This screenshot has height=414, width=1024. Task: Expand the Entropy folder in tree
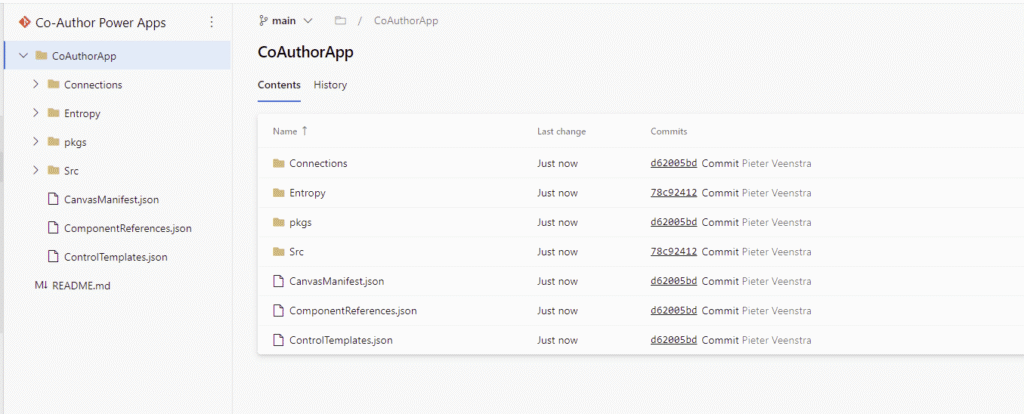36,113
